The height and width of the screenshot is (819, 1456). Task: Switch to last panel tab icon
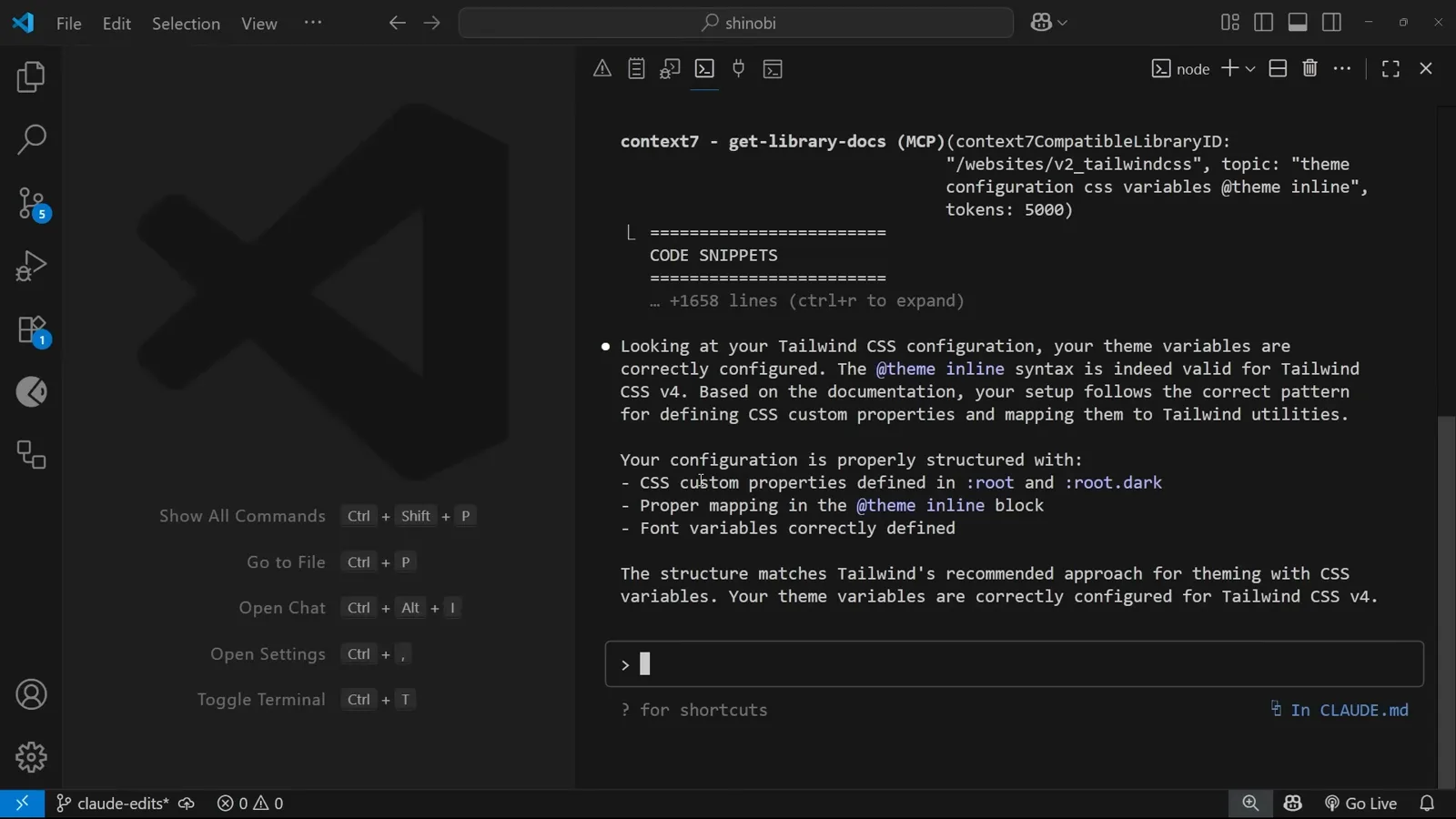[773, 68]
